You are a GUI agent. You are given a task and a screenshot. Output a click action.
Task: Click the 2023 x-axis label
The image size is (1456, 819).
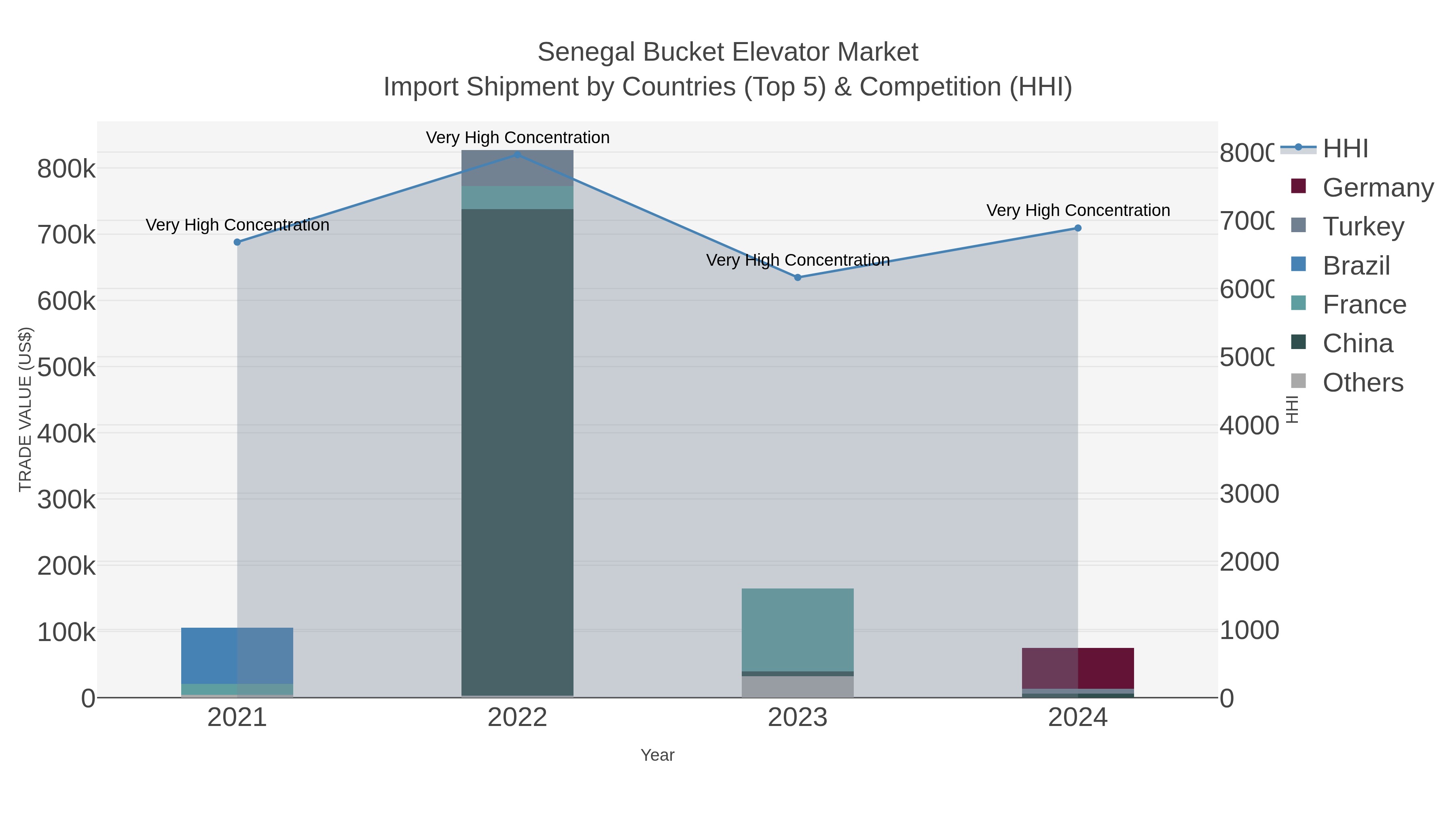click(798, 718)
